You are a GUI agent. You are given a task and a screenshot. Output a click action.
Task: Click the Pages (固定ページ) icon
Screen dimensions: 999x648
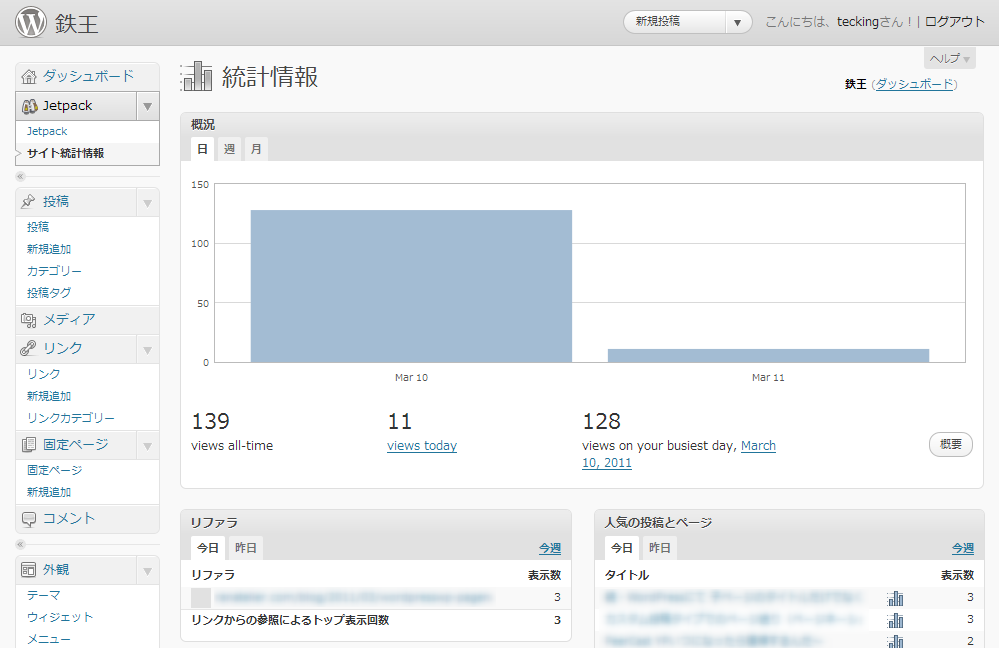point(29,445)
